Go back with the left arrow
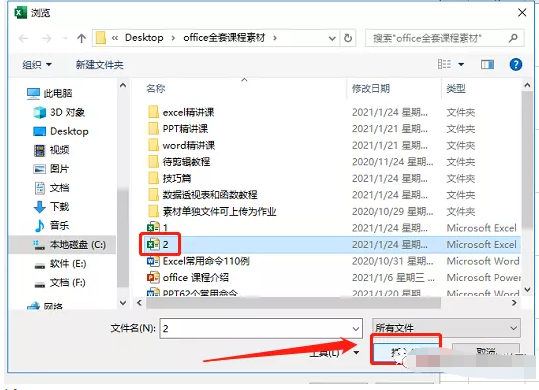Viewport: 539px width, 390px height. pos(23,38)
